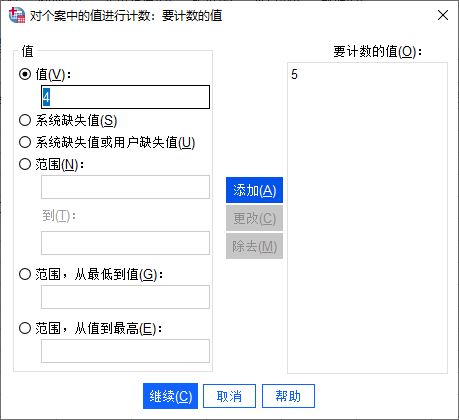Click the lowest-to-value input field
Viewport: 459px width, 420px height.
[x=125, y=297]
